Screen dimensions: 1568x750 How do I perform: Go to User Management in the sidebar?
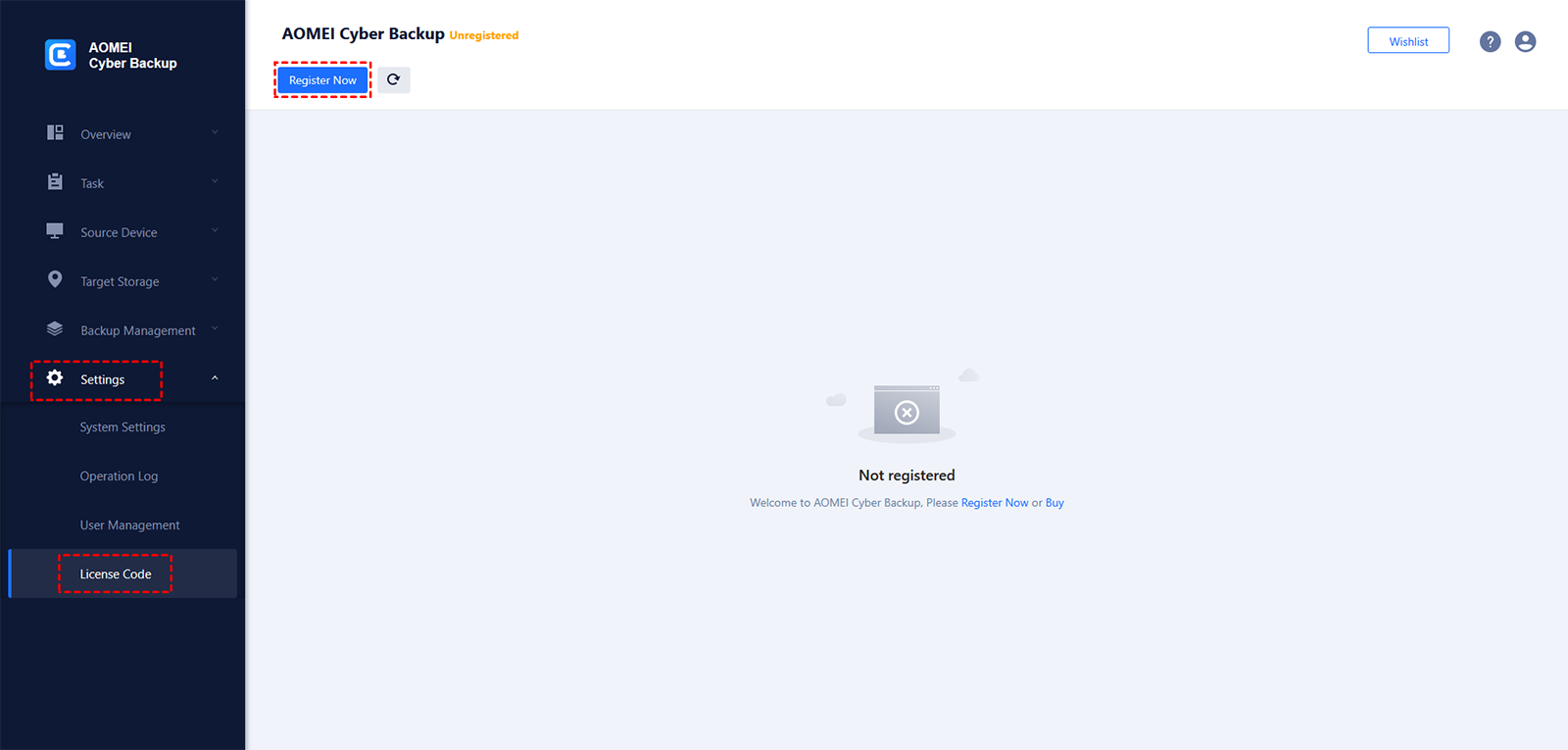129,525
